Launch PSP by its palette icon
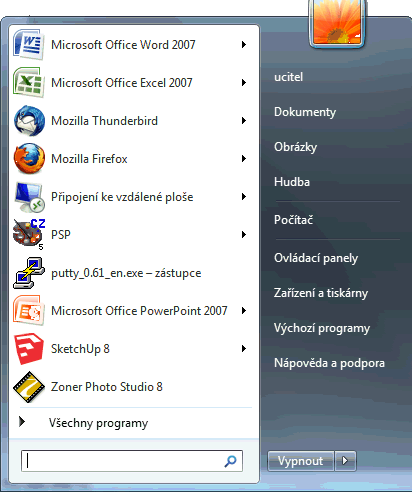The height and width of the screenshot is (492, 412). 29,234
